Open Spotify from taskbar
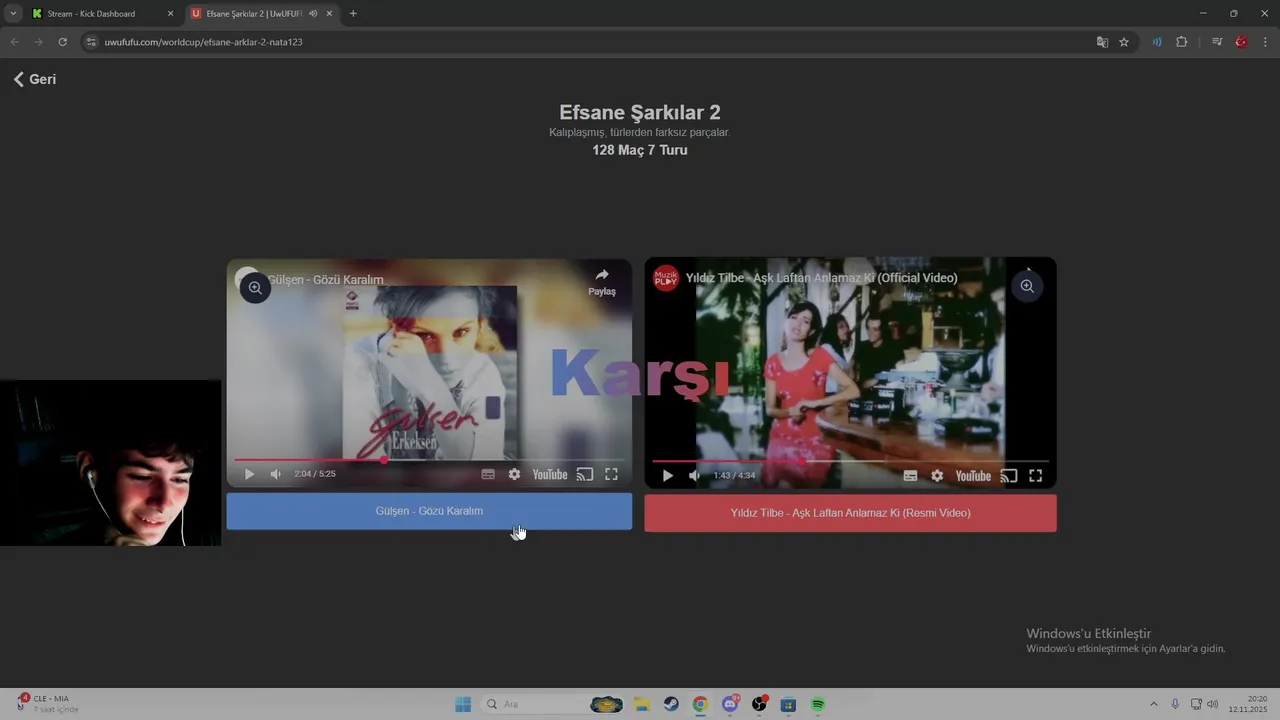The height and width of the screenshot is (720, 1280). [818, 704]
